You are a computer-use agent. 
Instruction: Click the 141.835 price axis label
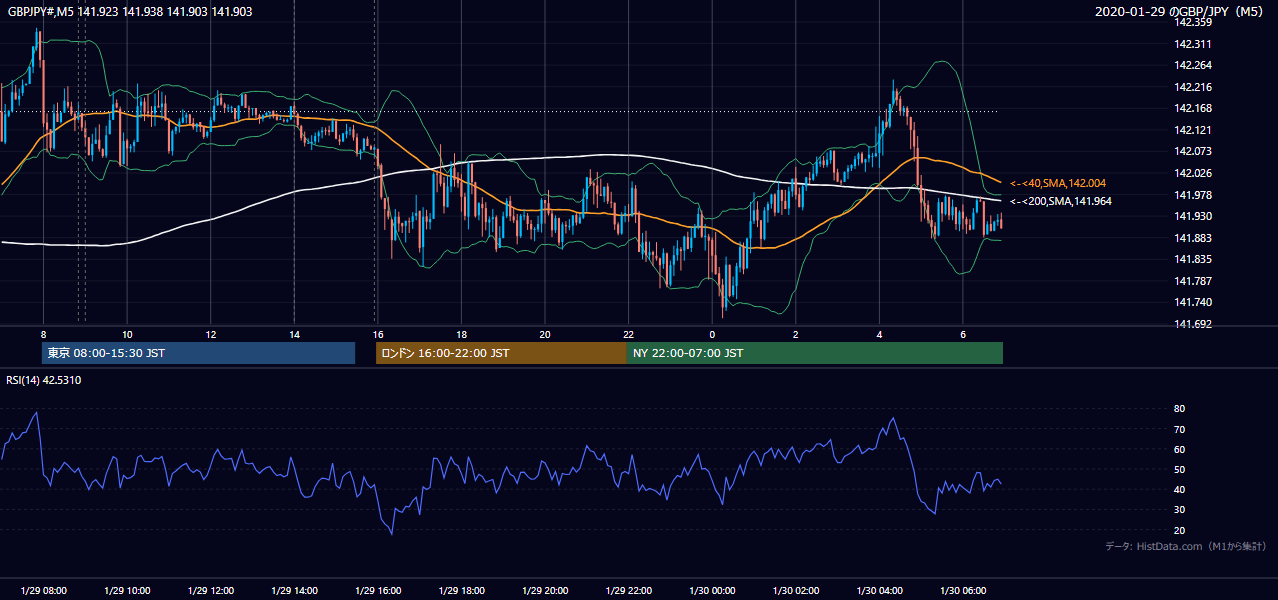(1193, 259)
